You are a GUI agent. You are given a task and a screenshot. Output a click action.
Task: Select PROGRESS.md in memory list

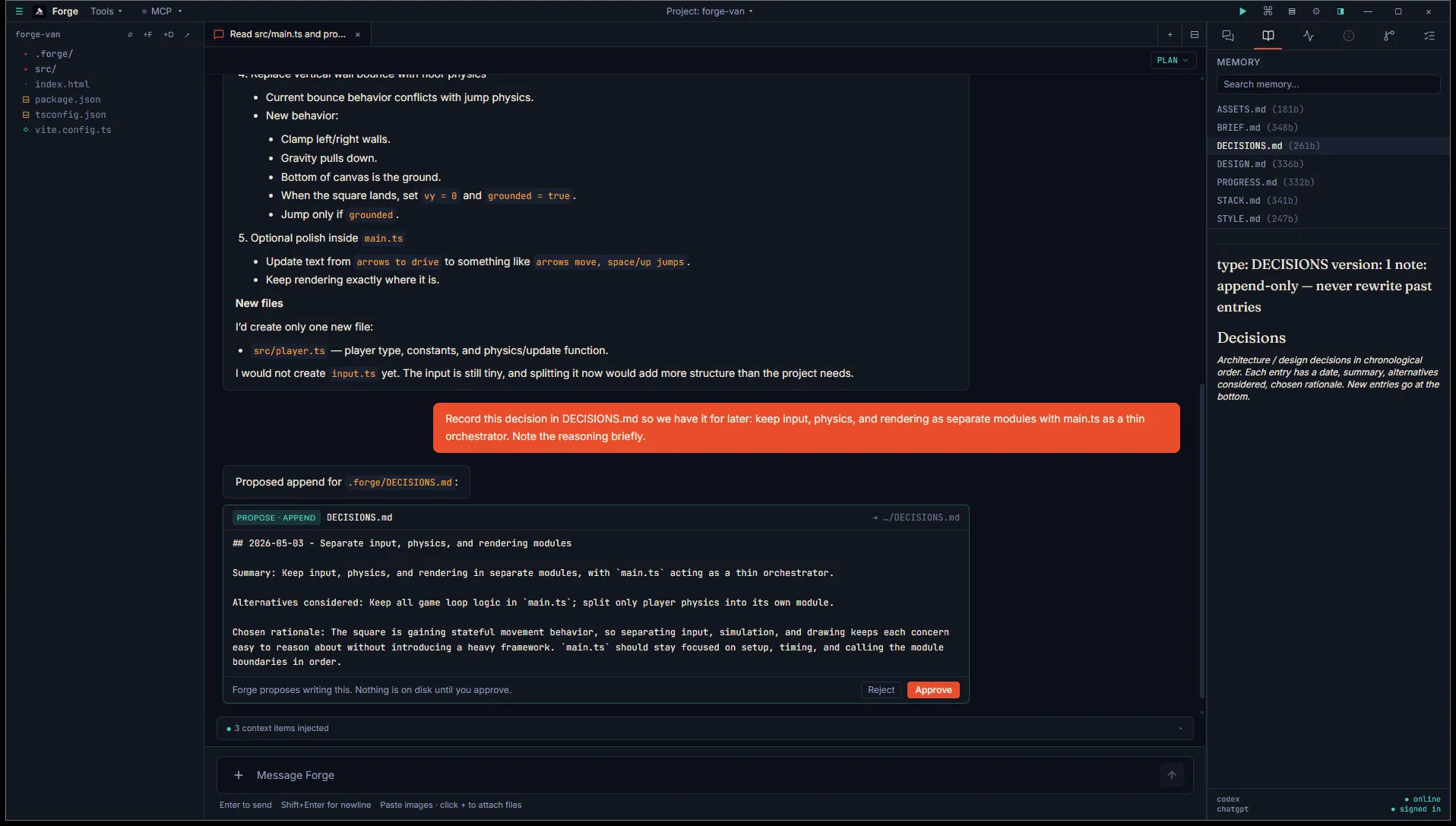[1328, 182]
